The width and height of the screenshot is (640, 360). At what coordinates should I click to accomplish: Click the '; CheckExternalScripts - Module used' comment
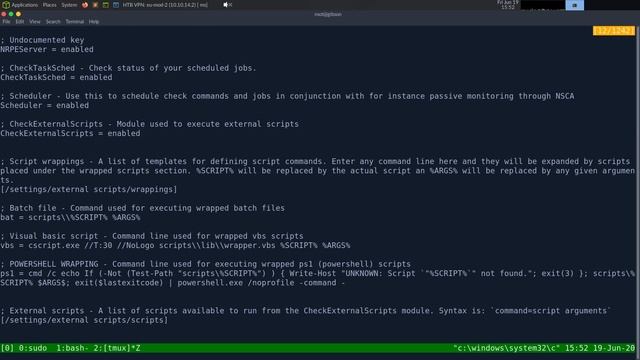pyautogui.click(x=149, y=124)
